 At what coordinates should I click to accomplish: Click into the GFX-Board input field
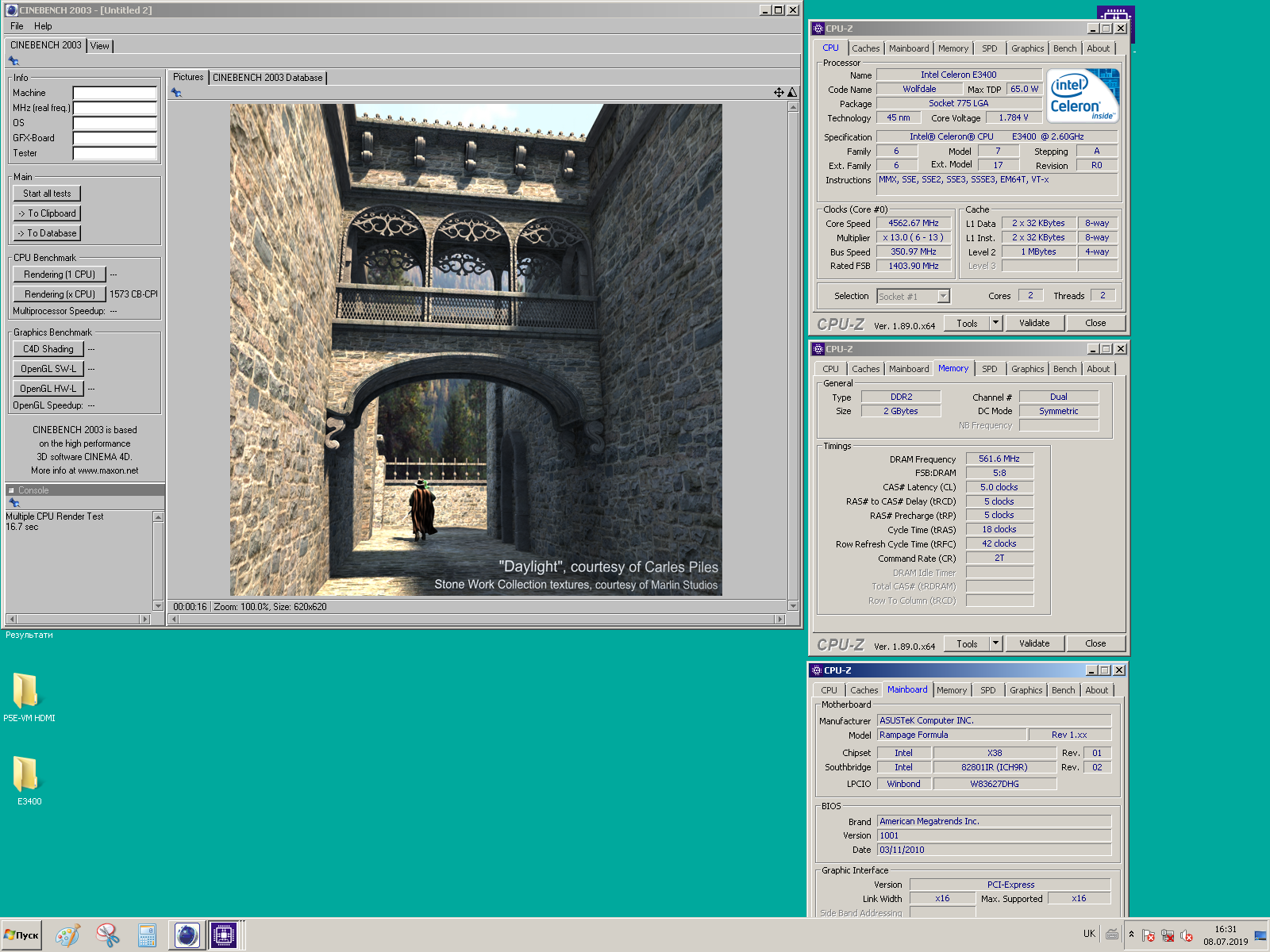tap(114, 138)
